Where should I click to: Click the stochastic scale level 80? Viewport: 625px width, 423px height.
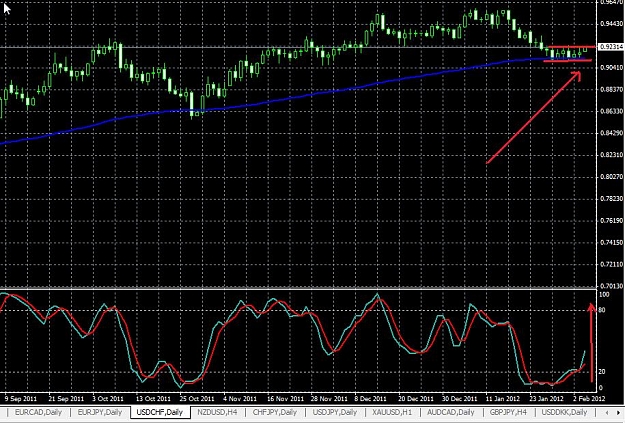[x=602, y=310]
